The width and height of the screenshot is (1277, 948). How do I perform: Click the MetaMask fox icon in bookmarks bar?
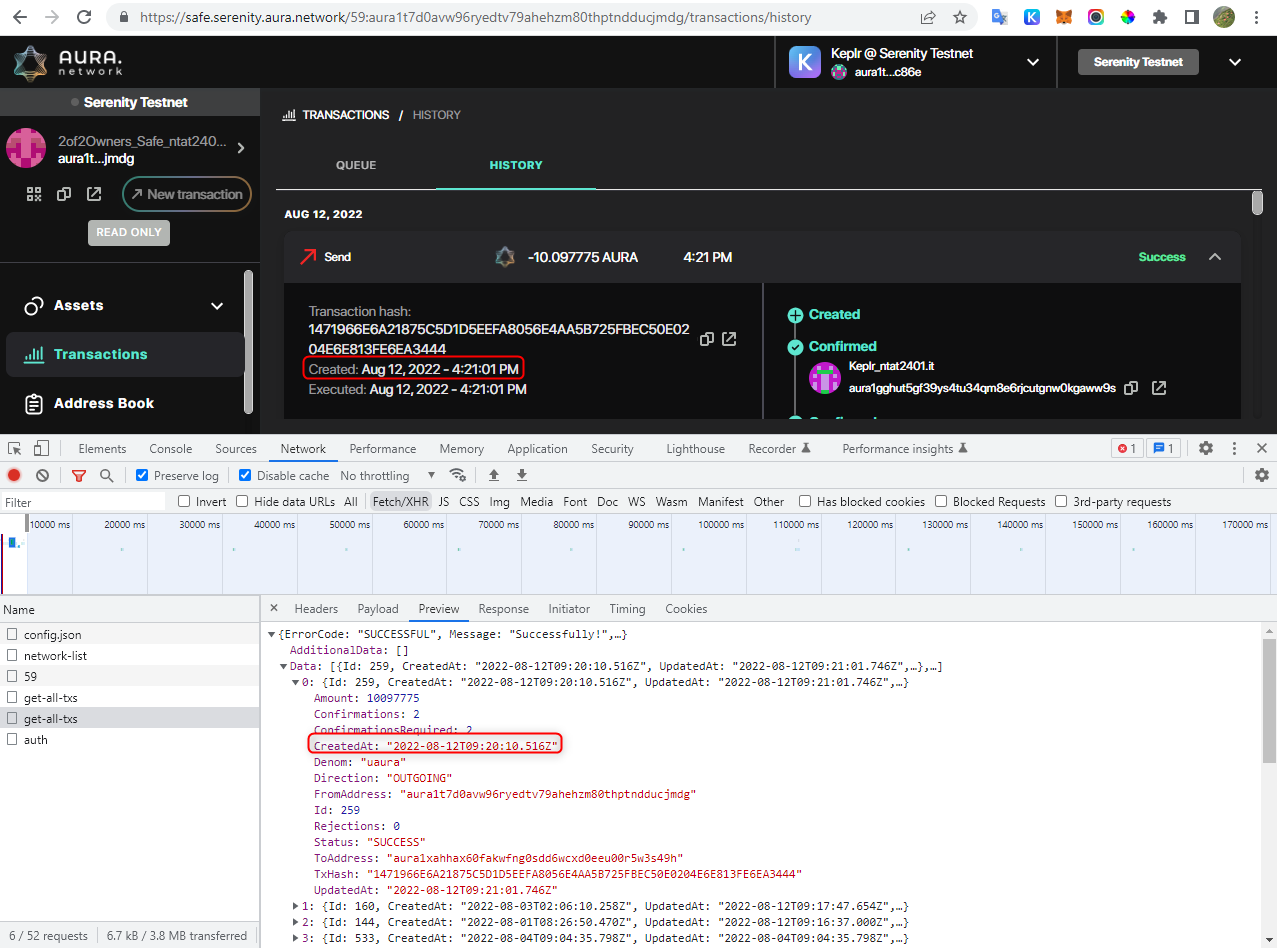coord(1063,17)
